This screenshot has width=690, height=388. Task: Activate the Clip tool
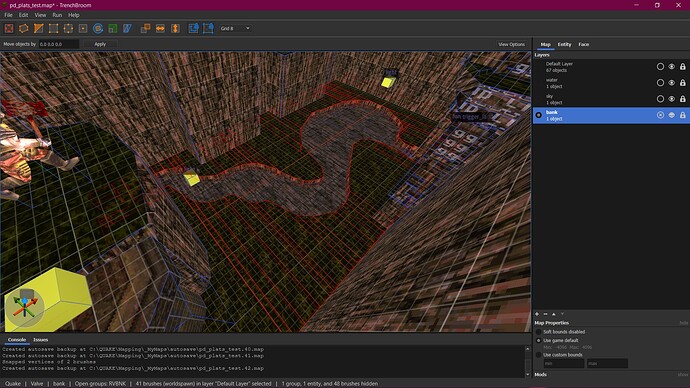point(39,29)
